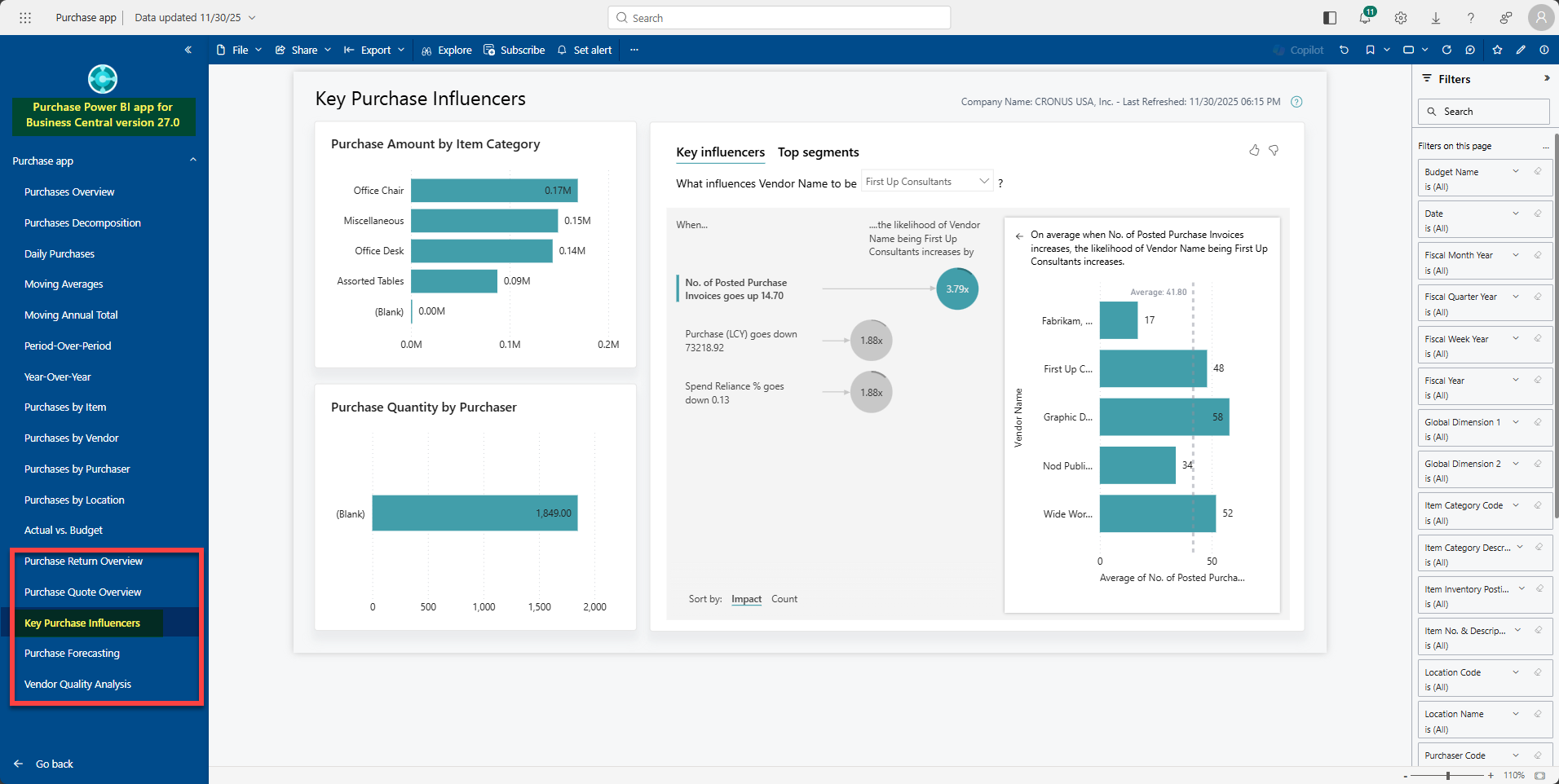This screenshot has width=1559, height=784.
Task: Collapse the Filters pane
Action: pos(1547,78)
